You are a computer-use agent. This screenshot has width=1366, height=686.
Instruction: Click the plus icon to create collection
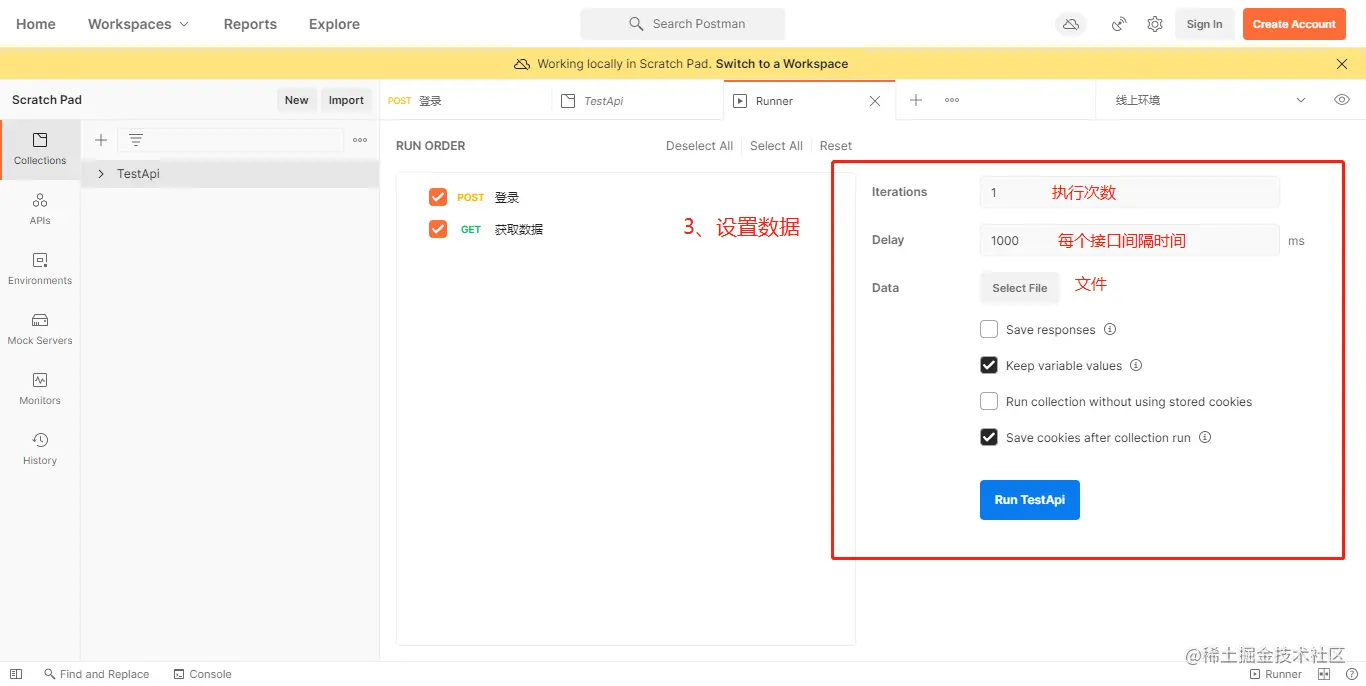tap(101, 140)
